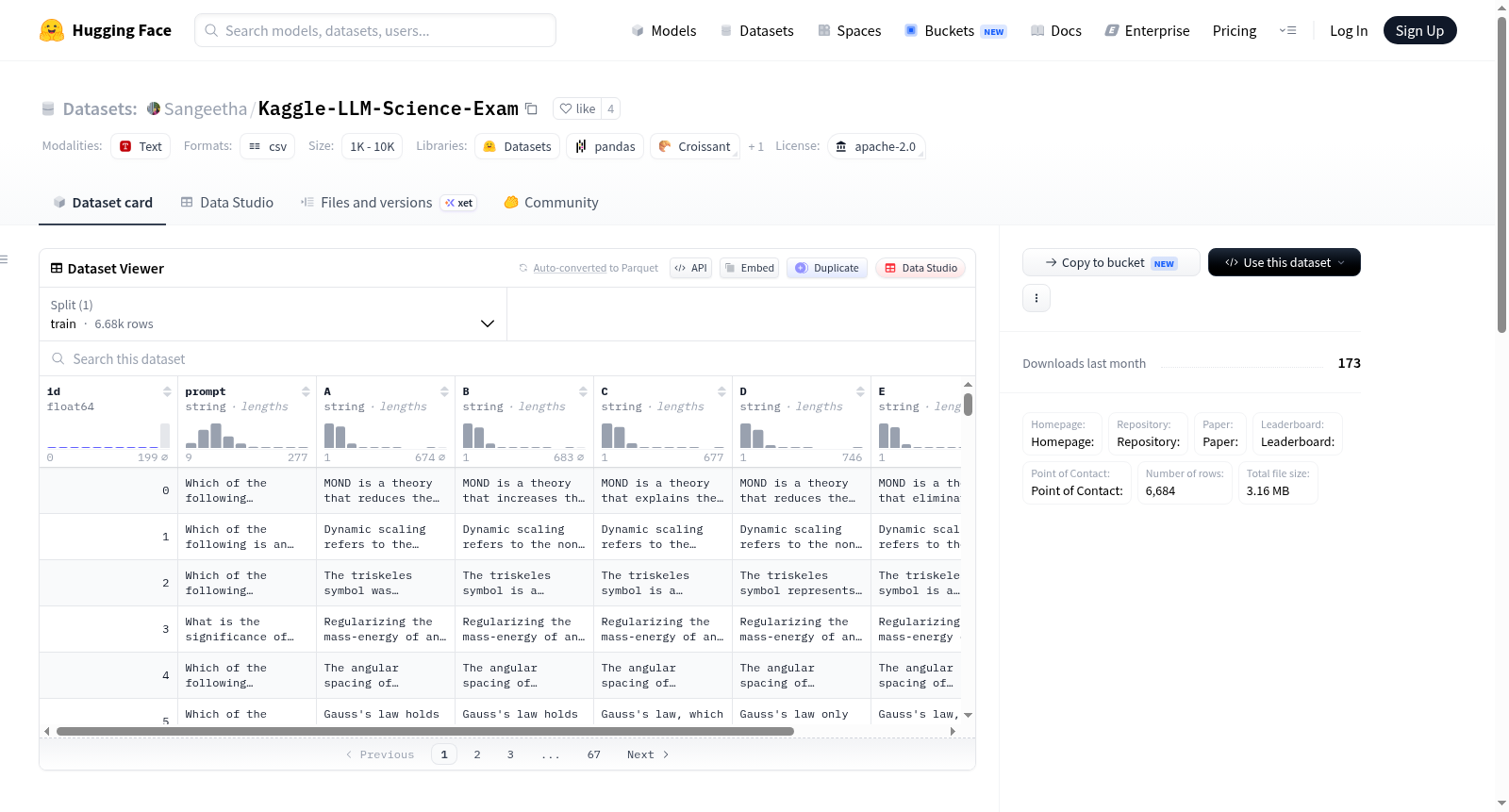Click the Hugging Face logo
1509x812 pixels.
tap(105, 30)
